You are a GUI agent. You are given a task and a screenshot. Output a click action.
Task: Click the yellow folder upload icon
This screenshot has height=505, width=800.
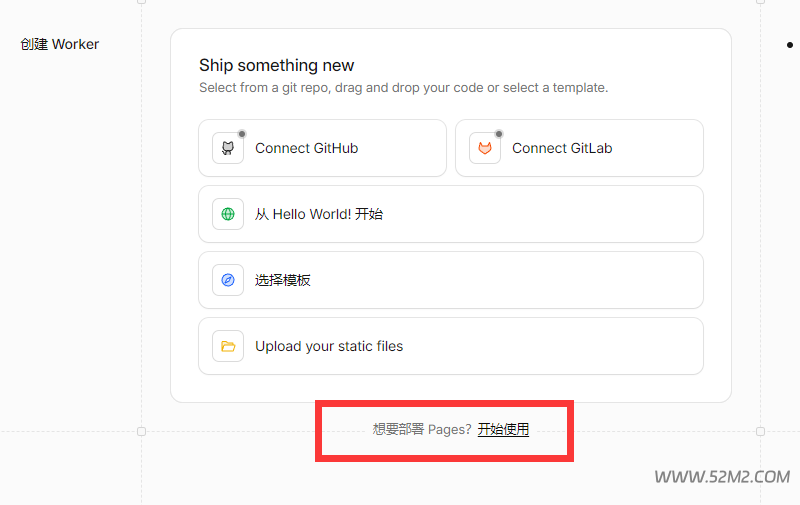pos(228,346)
